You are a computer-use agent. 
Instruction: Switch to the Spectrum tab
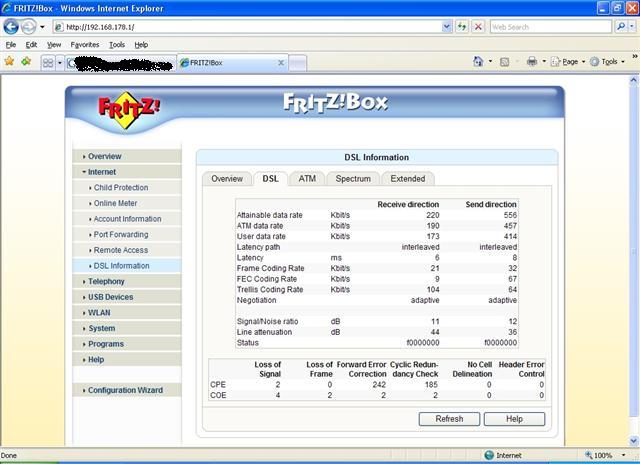(x=353, y=179)
